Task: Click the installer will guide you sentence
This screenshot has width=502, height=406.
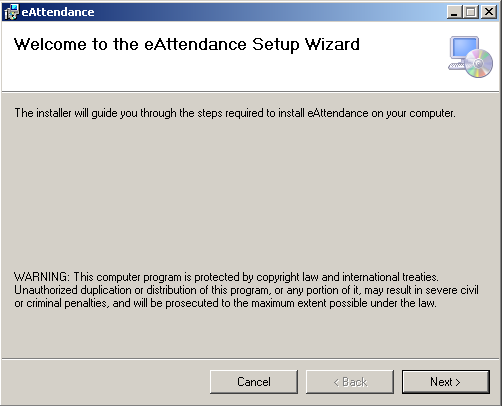Action: (x=235, y=113)
